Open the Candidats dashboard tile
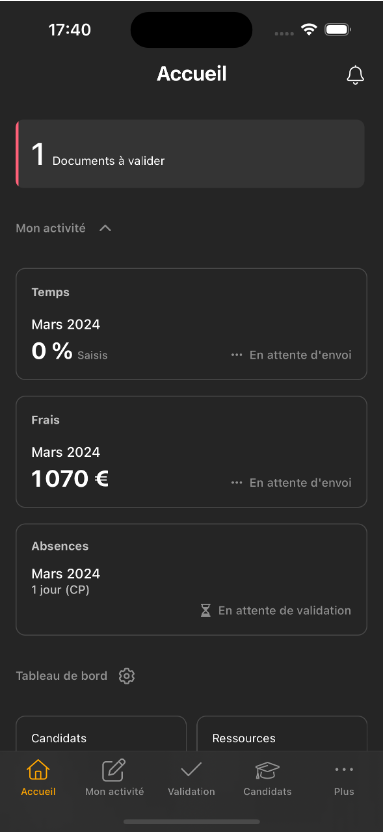 tap(101, 734)
